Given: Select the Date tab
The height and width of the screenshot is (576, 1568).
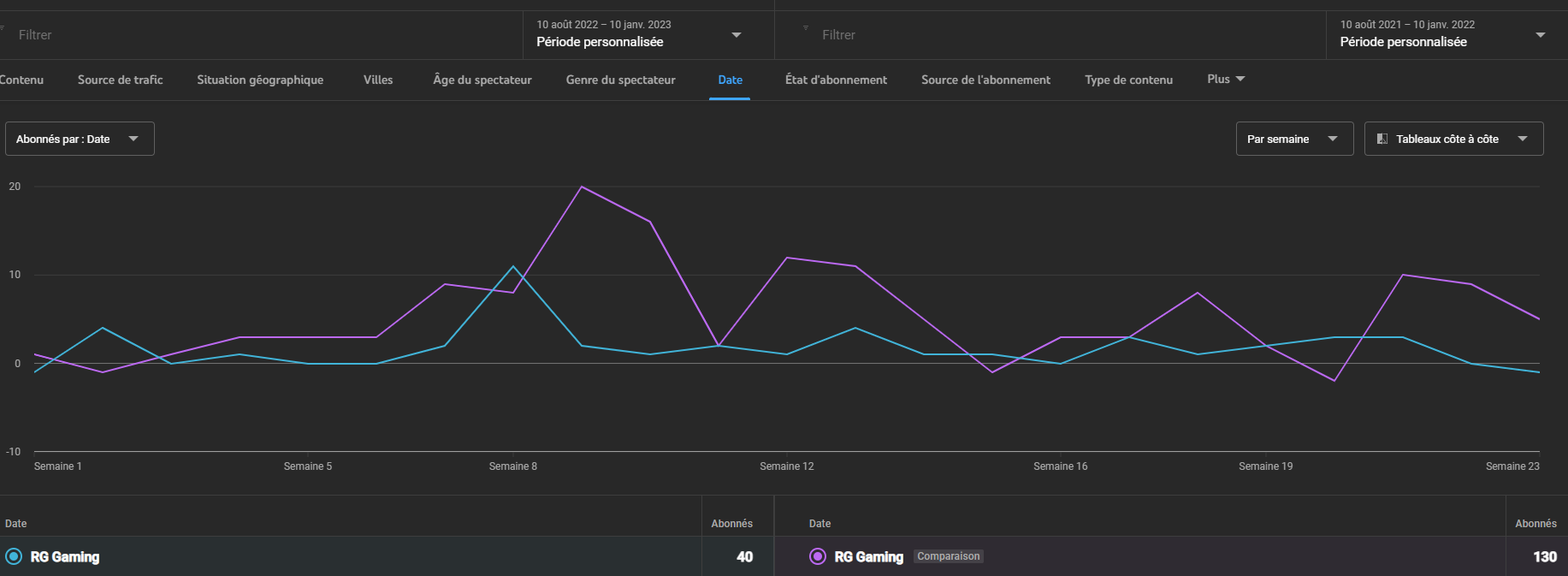Looking at the screenshot, I should click(x=731, y=80).
